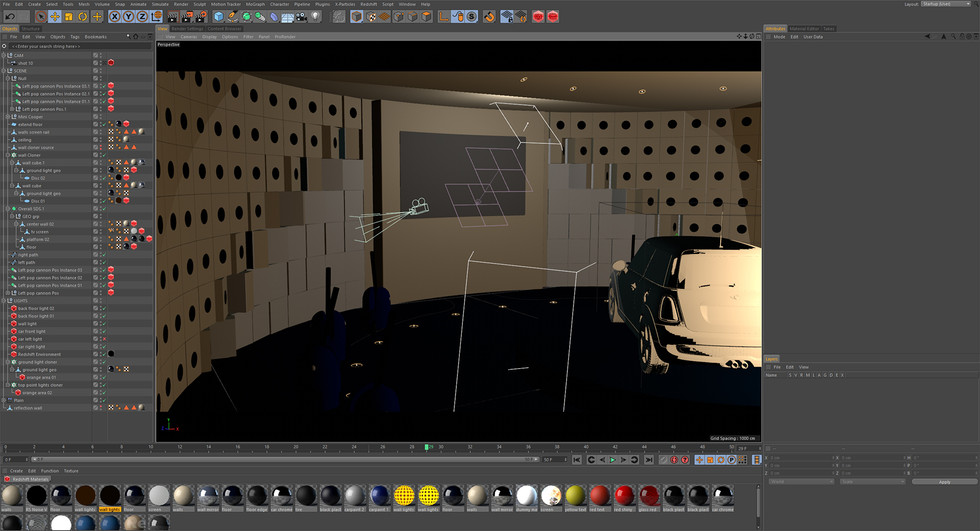Select the Live Selection arrow tool

click(41, 17)
